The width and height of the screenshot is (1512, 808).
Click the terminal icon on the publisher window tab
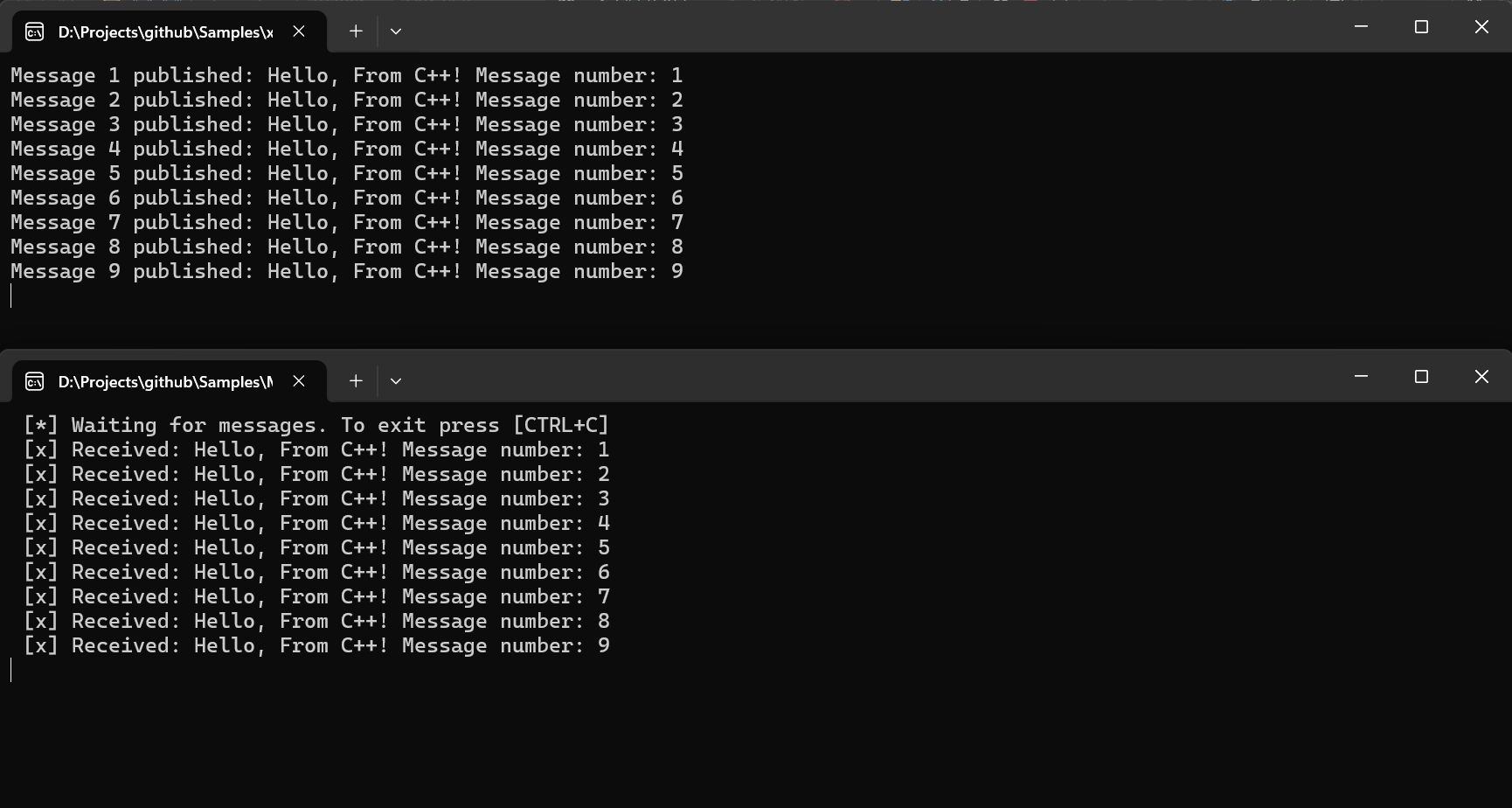[35, 32]
